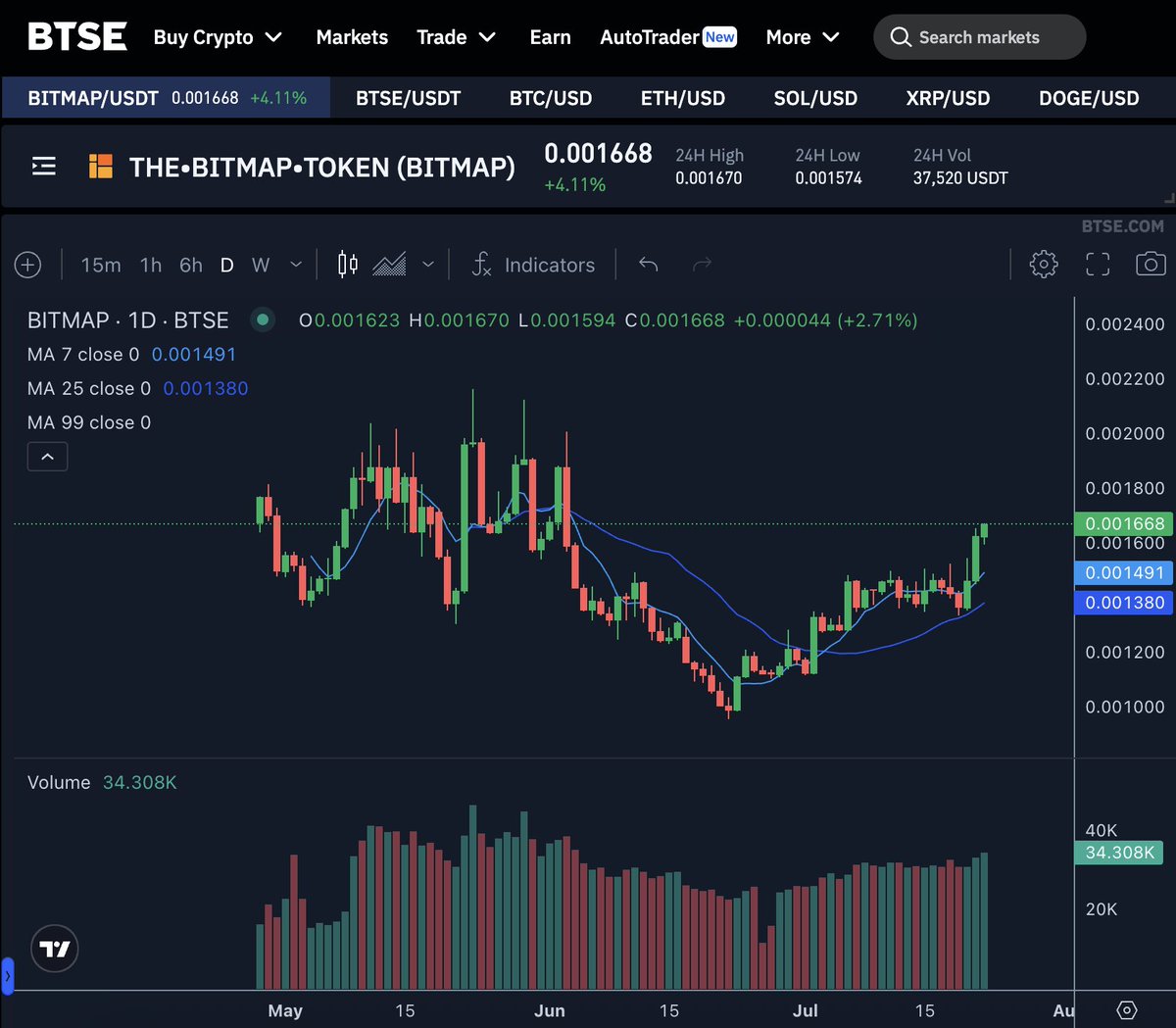Open the market list hamburger menu
The height and width of the screenshot is (1028, 1176).
point(44,167)
